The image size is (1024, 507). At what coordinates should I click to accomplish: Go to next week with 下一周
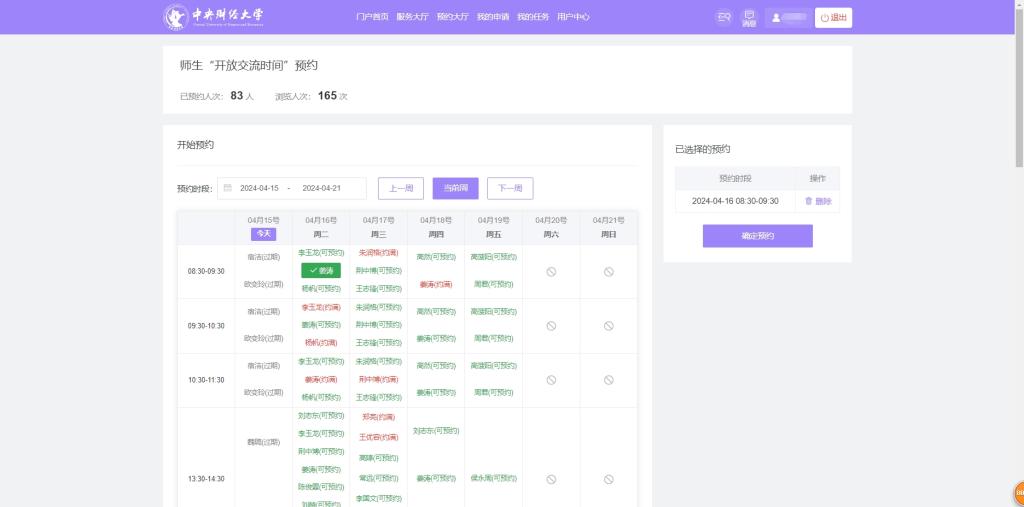tap(510, 188)
